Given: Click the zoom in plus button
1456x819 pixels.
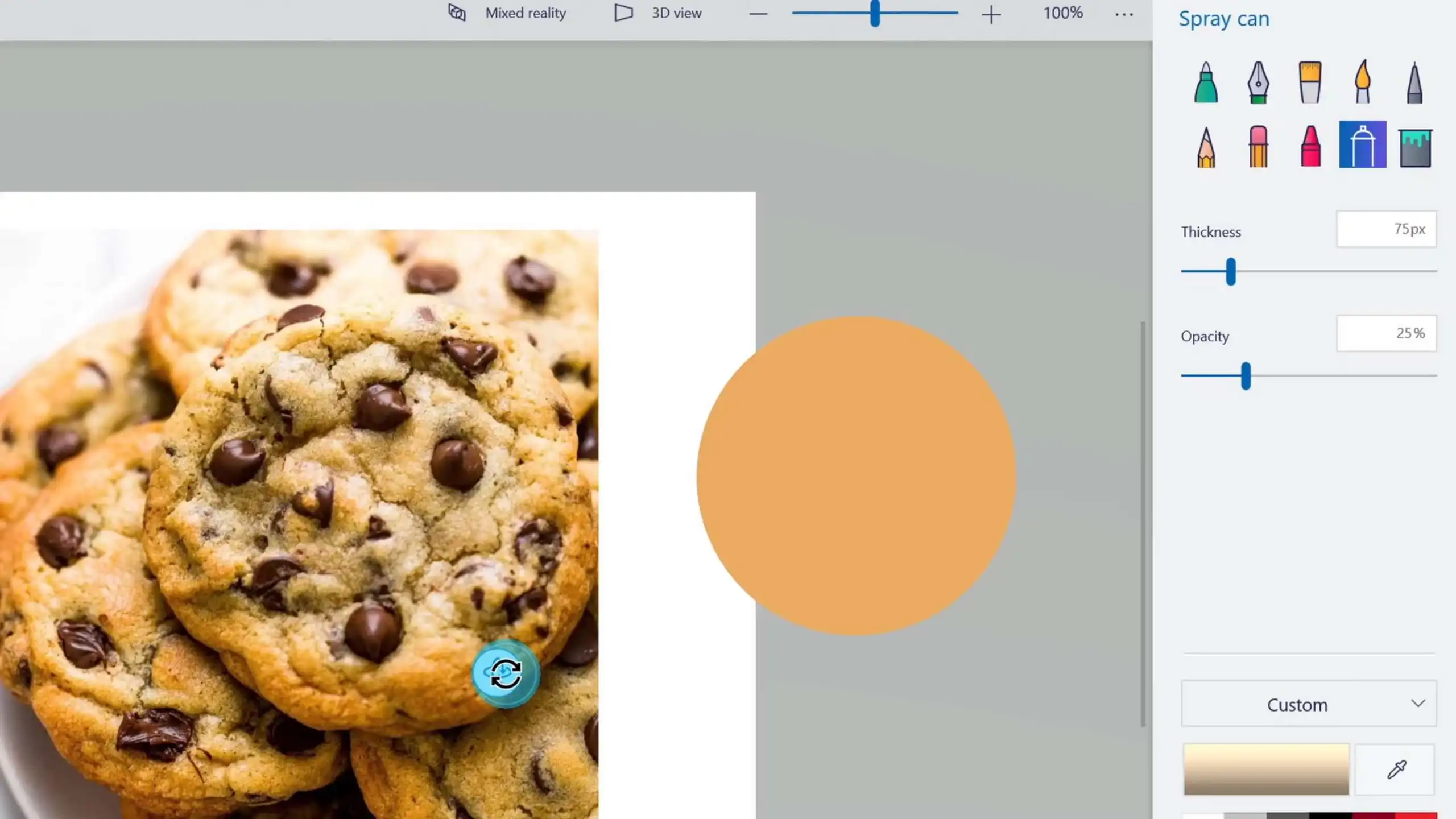Looking at the screenshot, I should pyautogui.click(x=991, y=14).
